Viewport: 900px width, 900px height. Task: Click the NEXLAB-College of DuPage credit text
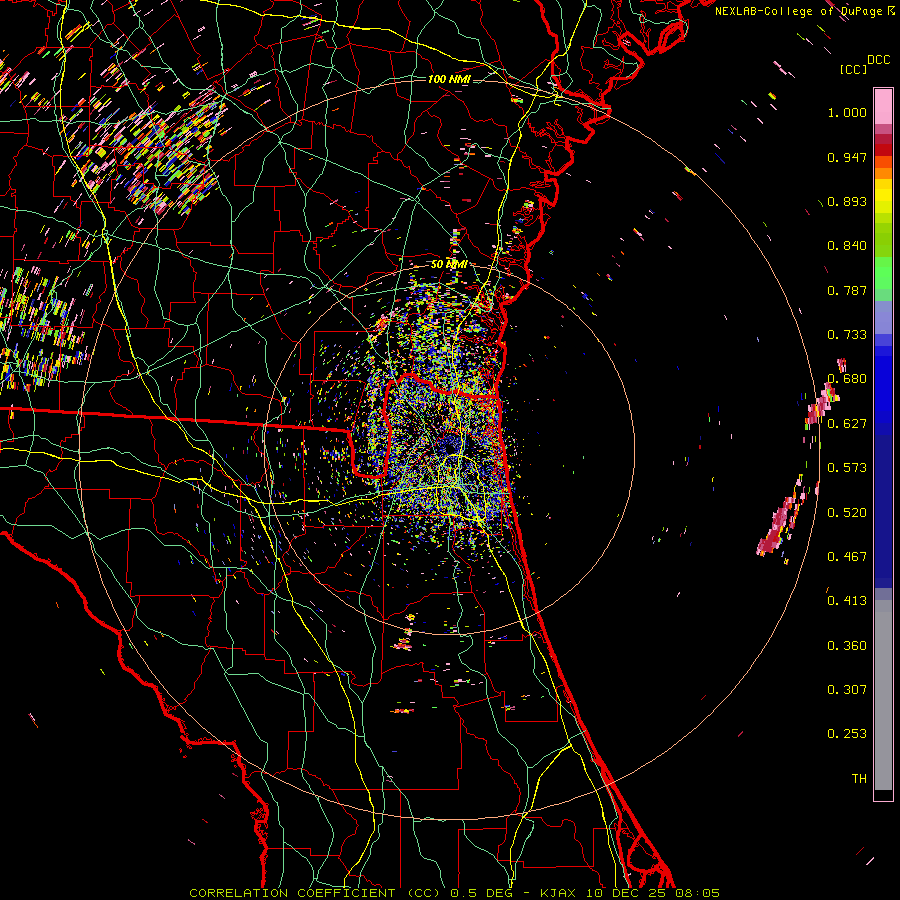pyautogui.click(x=805, y=11)
